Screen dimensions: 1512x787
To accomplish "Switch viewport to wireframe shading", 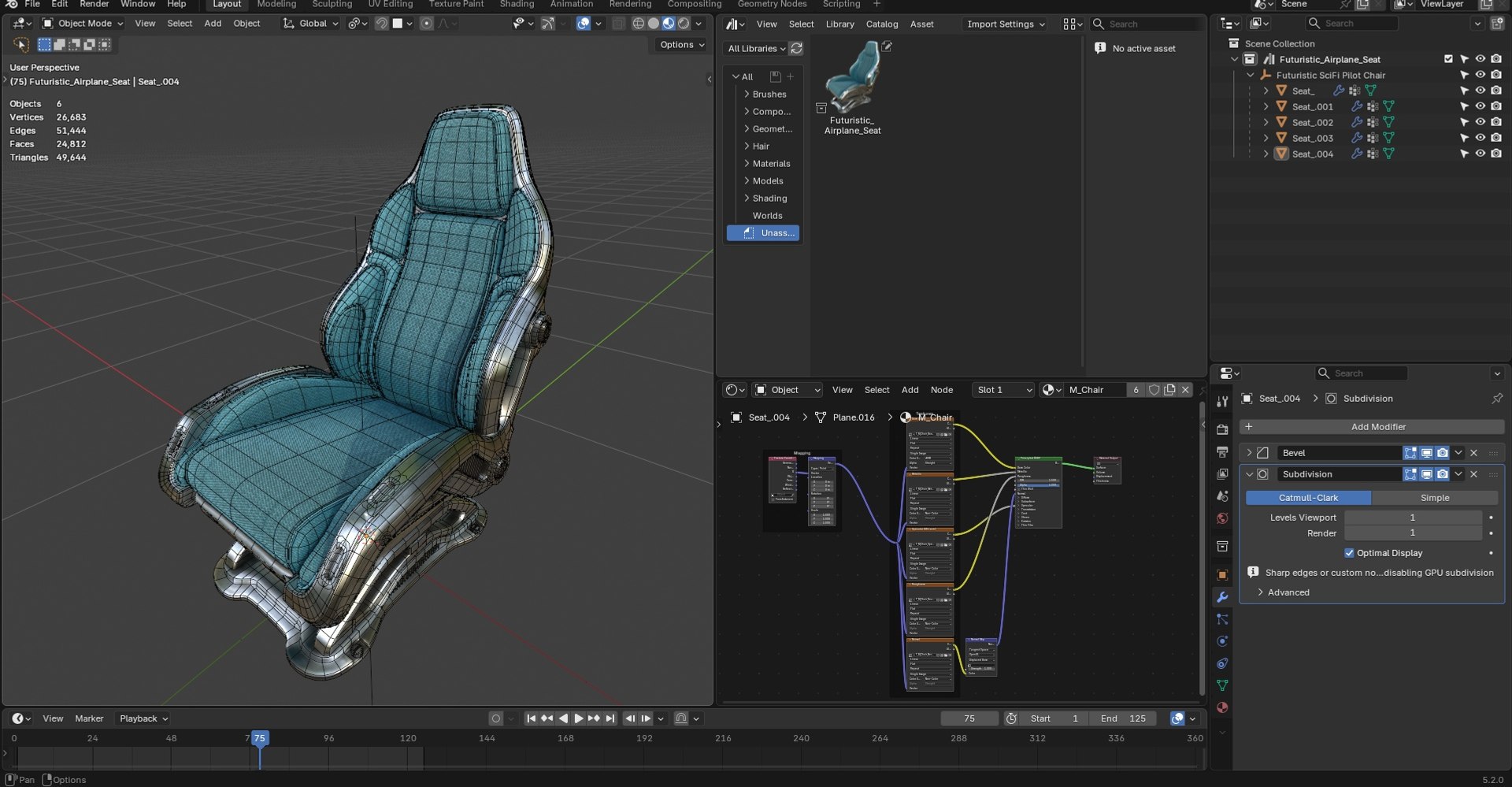I will 638,24.
